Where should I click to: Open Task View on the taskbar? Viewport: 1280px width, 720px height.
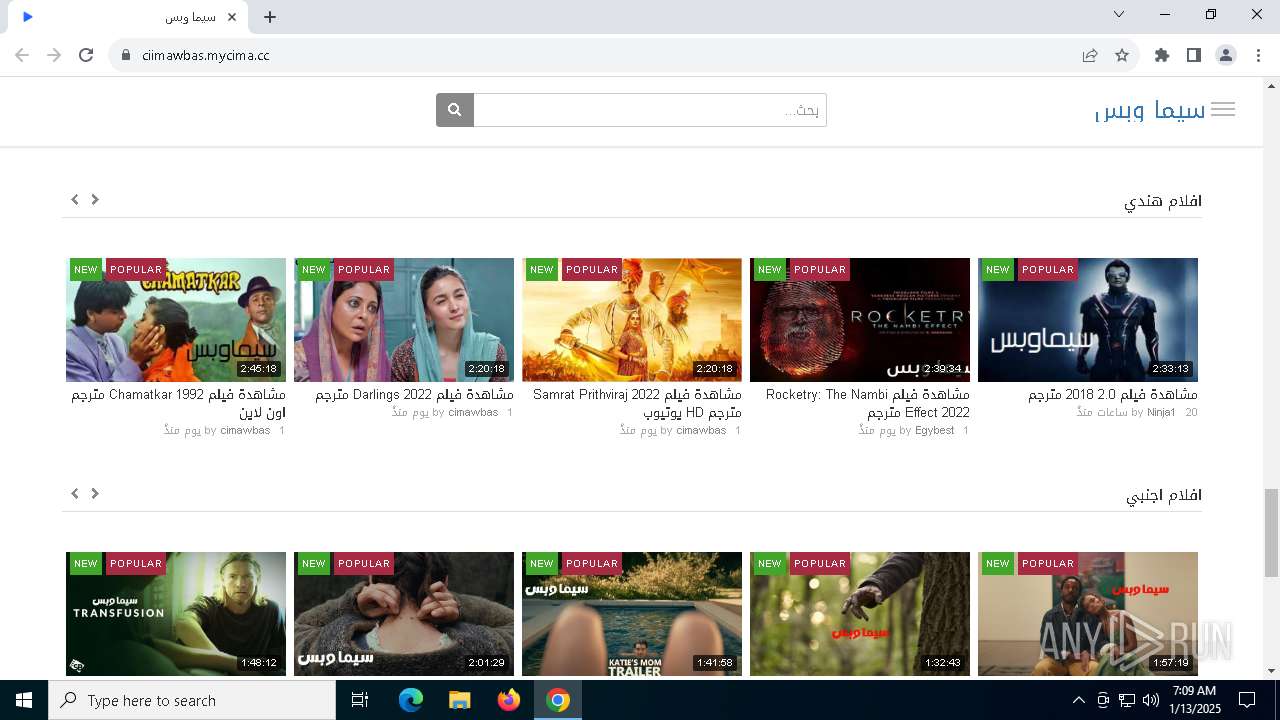tap(360, 700)
